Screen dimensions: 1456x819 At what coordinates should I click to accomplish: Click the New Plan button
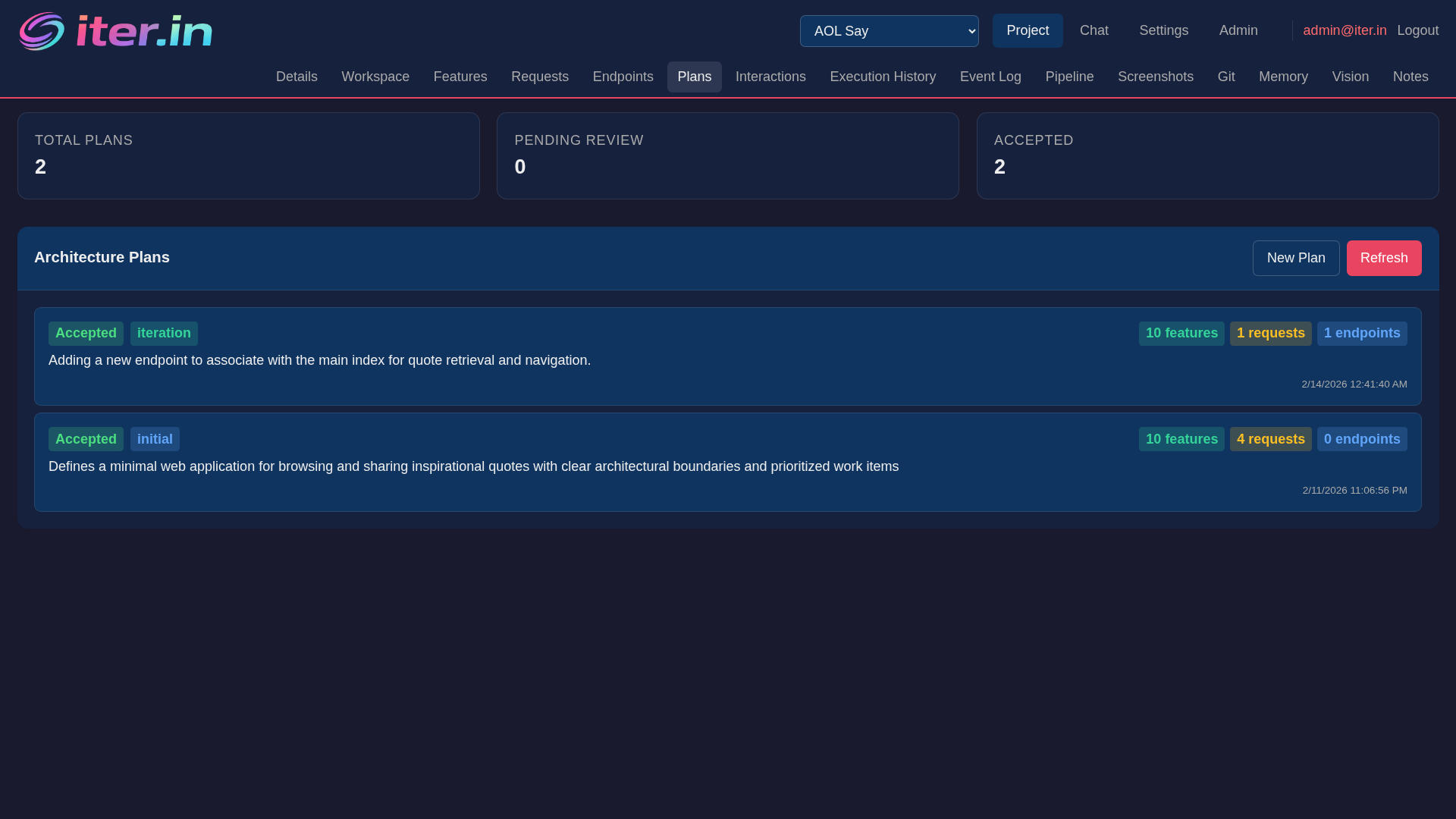1295,258
